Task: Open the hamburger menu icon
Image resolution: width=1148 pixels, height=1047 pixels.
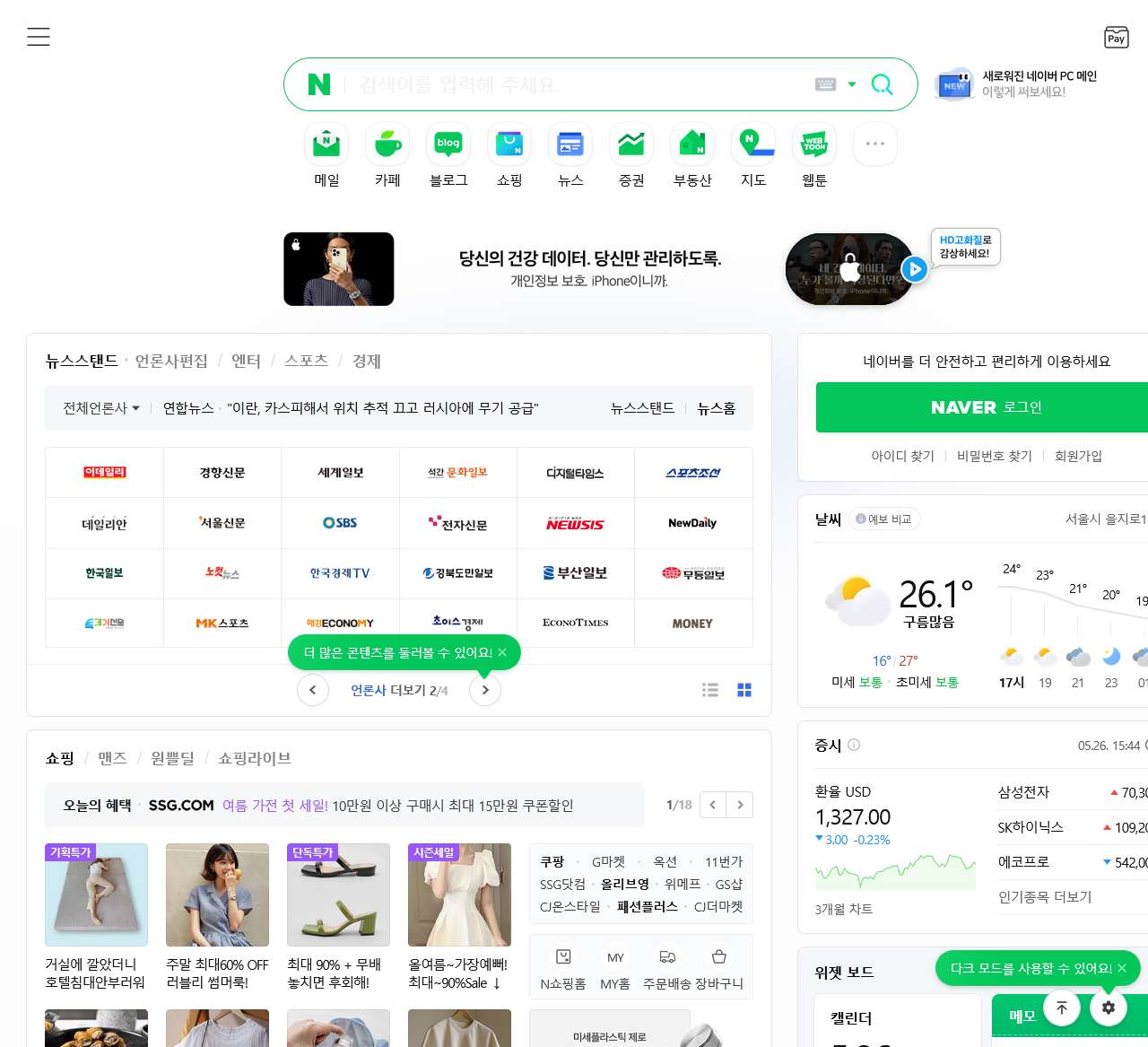Action: [39, 37]
